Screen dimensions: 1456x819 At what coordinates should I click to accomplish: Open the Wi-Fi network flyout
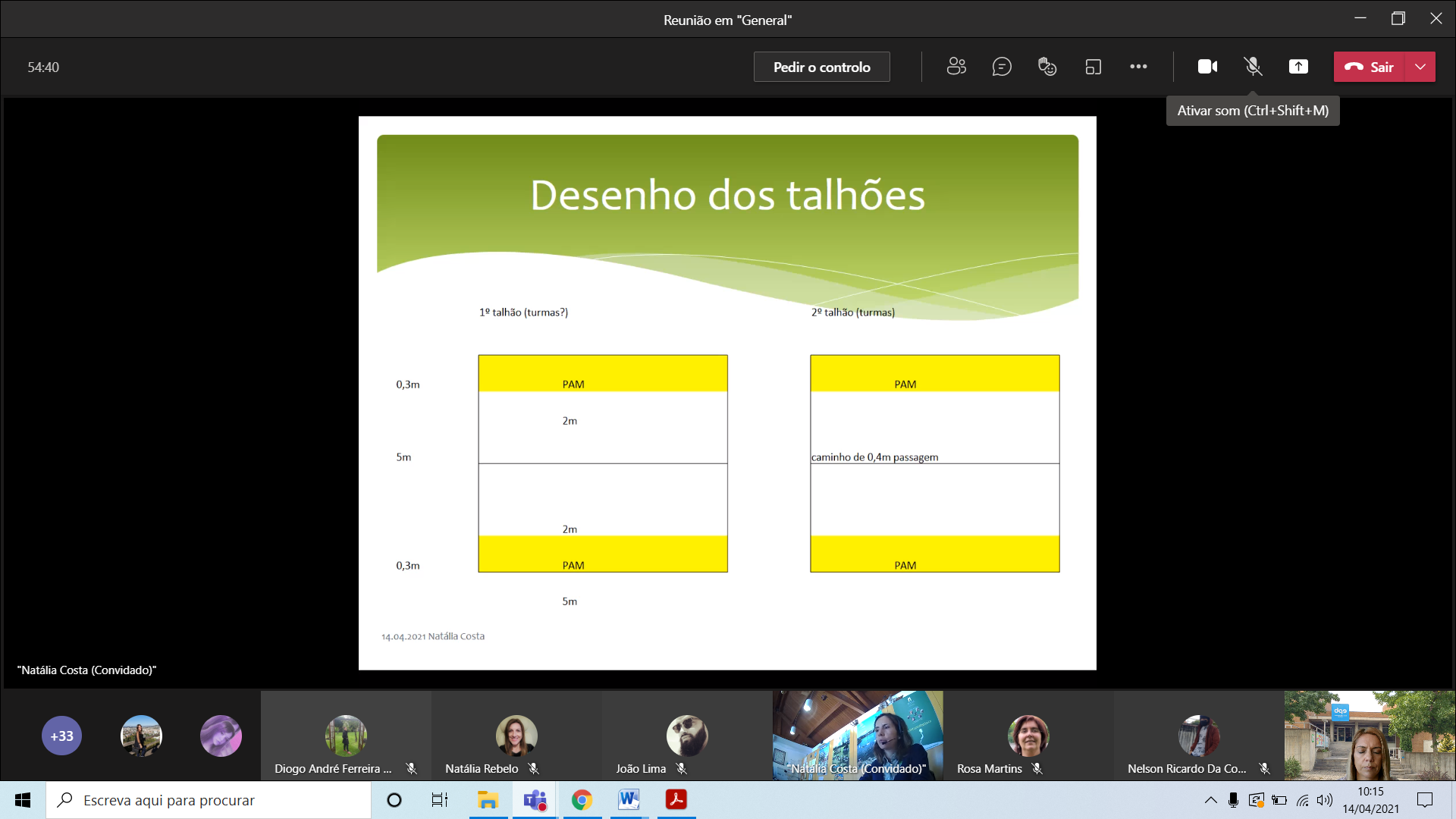click(x=1302, y=800)
